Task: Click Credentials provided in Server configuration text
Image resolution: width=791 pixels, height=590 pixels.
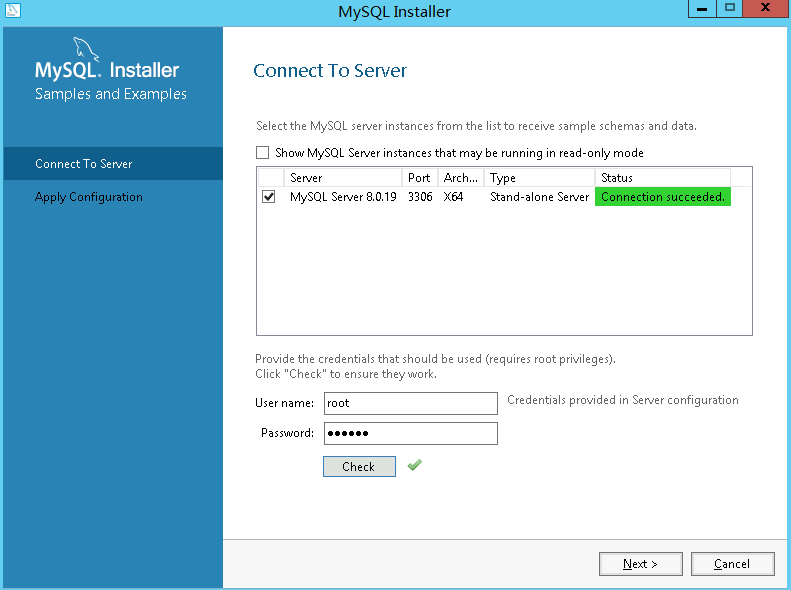Action: coord(623,400)
